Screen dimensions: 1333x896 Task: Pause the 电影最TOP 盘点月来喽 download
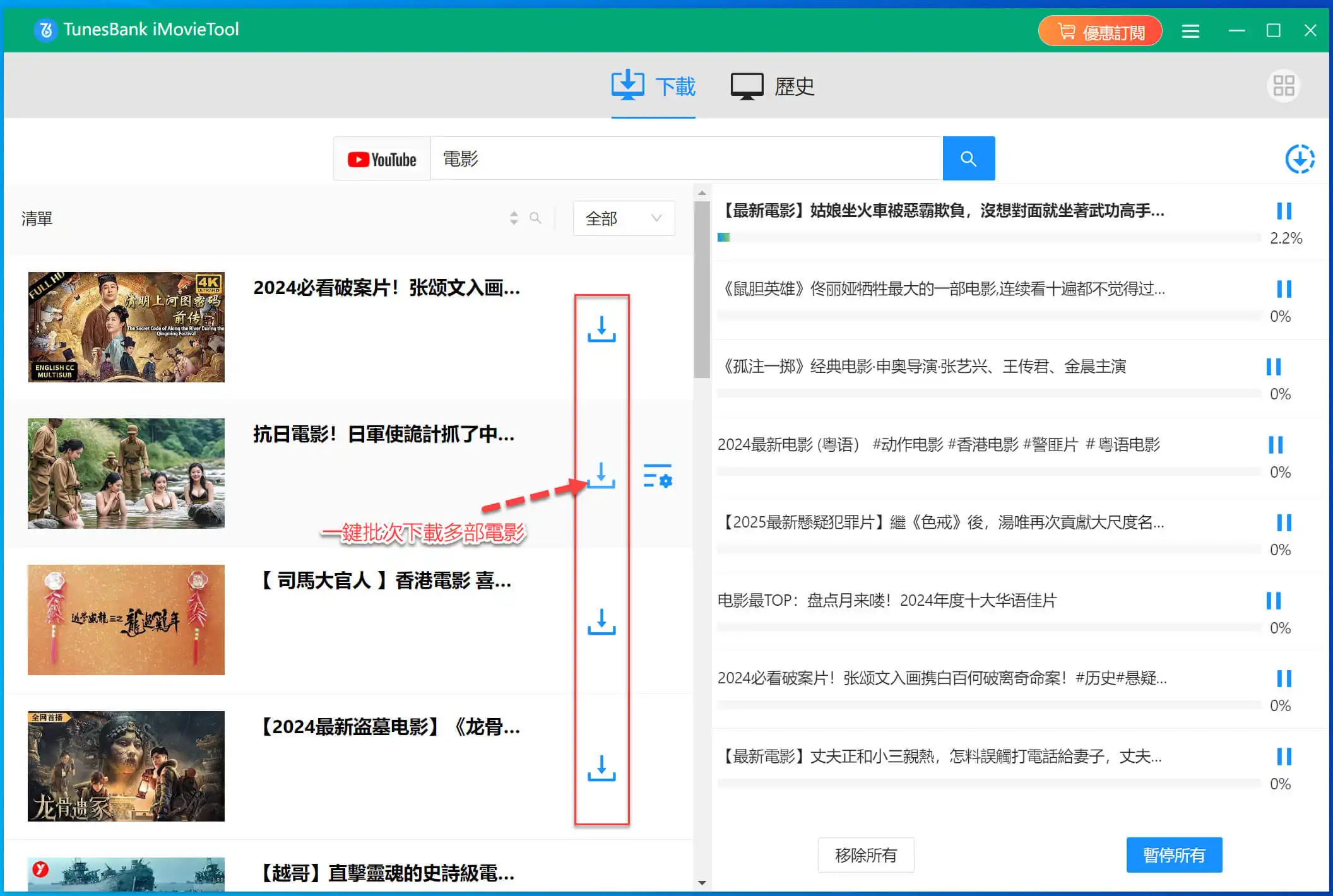click(1274, 601)
